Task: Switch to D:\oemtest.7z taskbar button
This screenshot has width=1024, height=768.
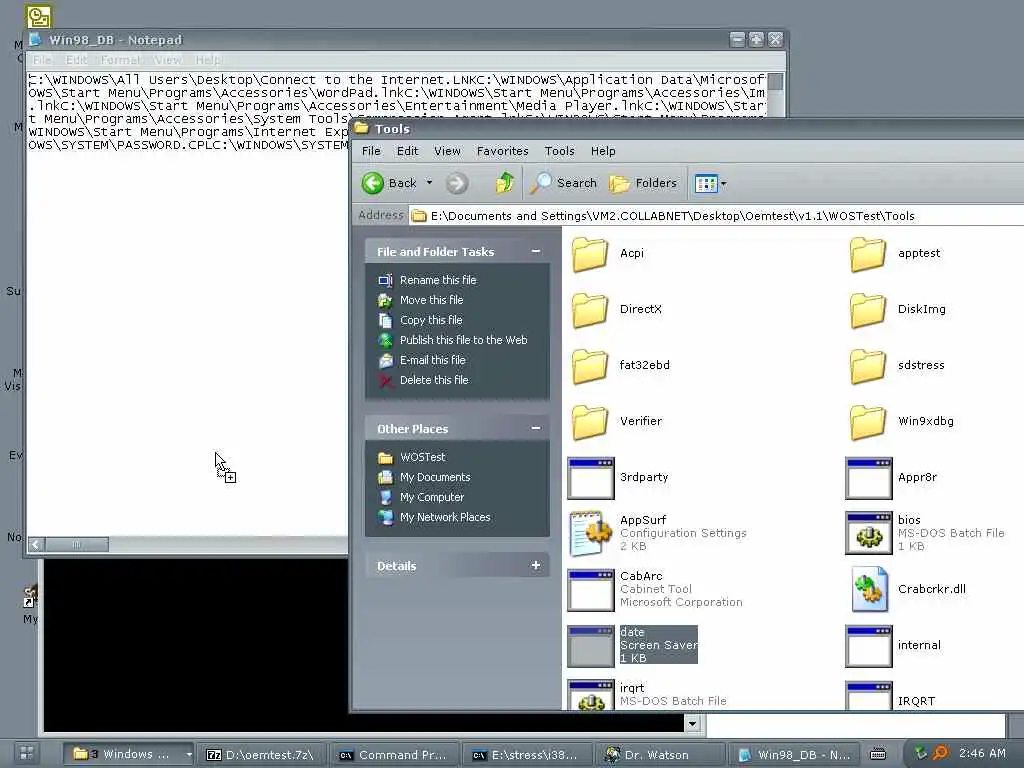Action: point(262,755)
